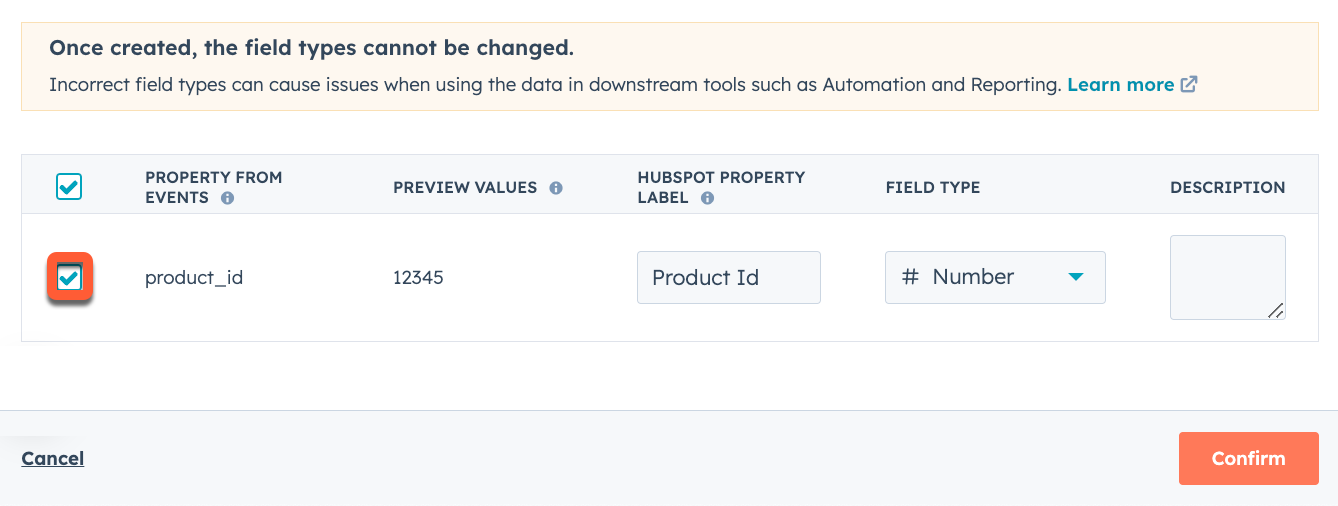This screenshot has height=506, width=1338.
Task: Click the info icon next to Preview Values
Action: tap(556, 188)
